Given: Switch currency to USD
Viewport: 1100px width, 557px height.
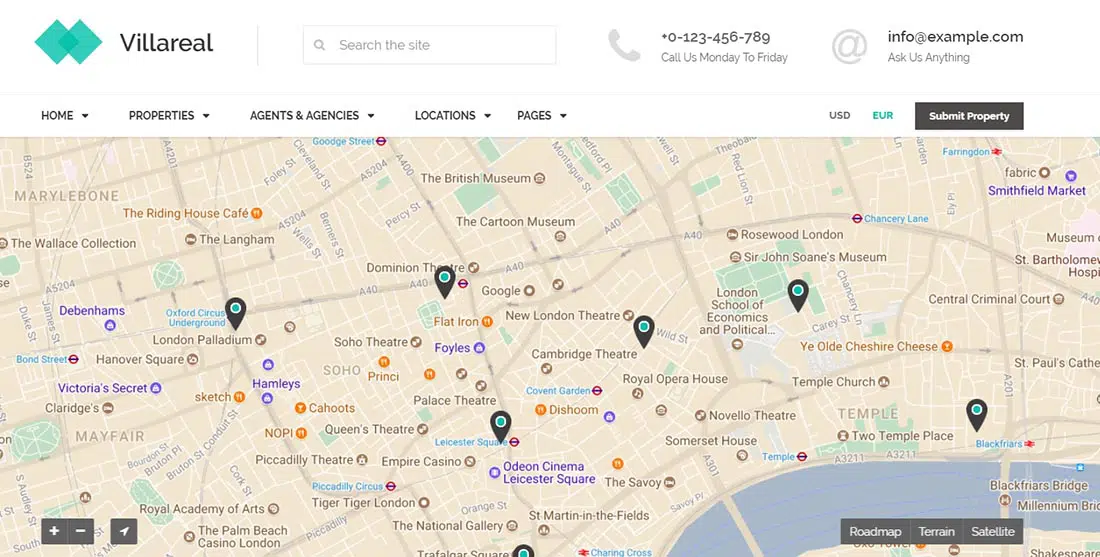Looking at the screenshot, I should pos(839,116).
